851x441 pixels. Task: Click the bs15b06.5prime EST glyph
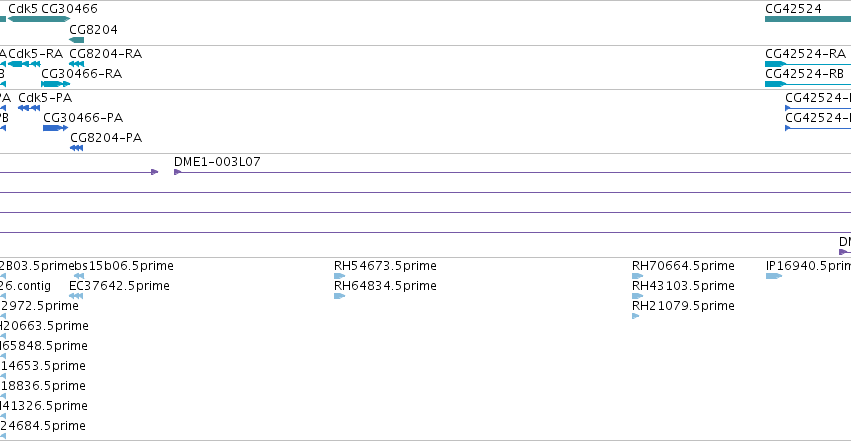pos(79,276)
